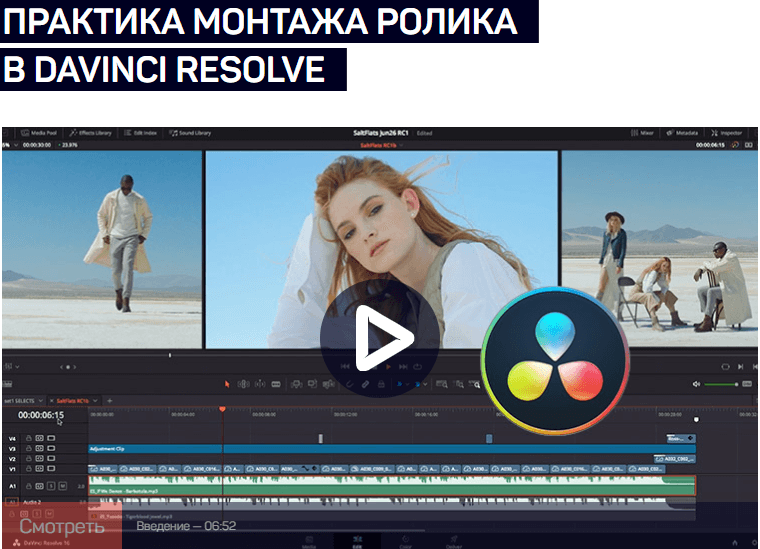Click the orange playhead marker on ruler
Viewport: 760px width, 549px height.
(222, 409)
